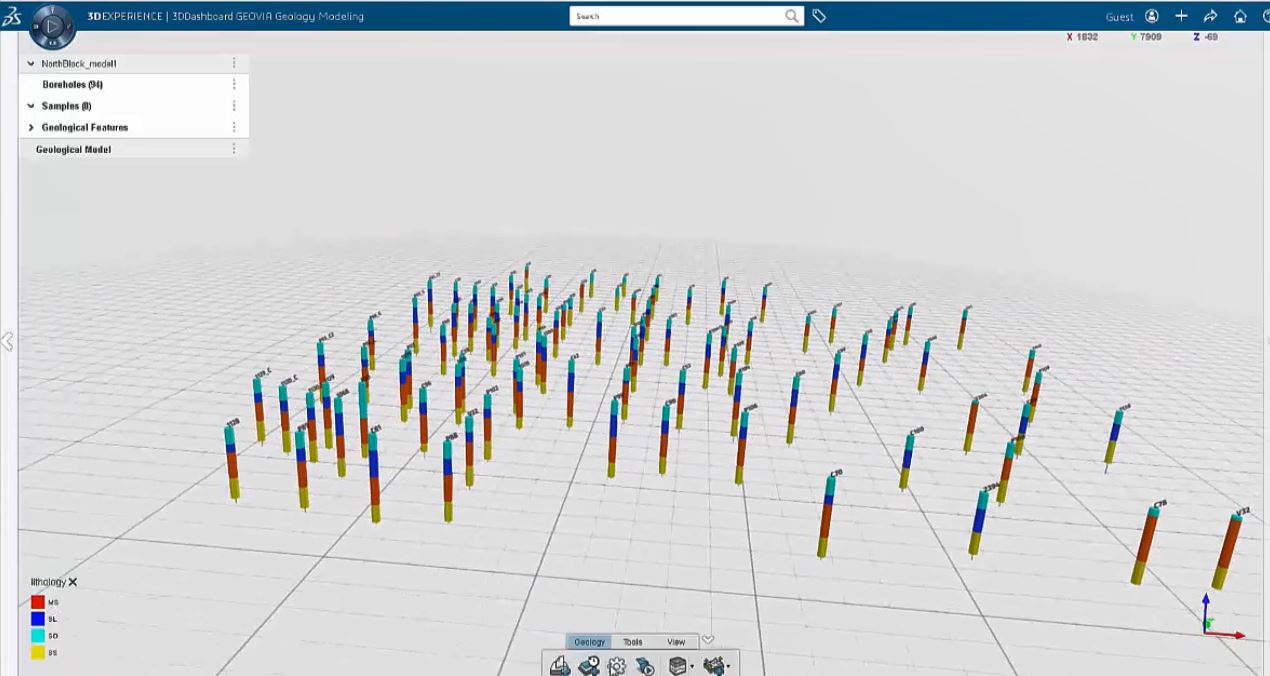
Task: Click the 3DEXPERIENCE compass icon top left
Action: pos(52,27)
